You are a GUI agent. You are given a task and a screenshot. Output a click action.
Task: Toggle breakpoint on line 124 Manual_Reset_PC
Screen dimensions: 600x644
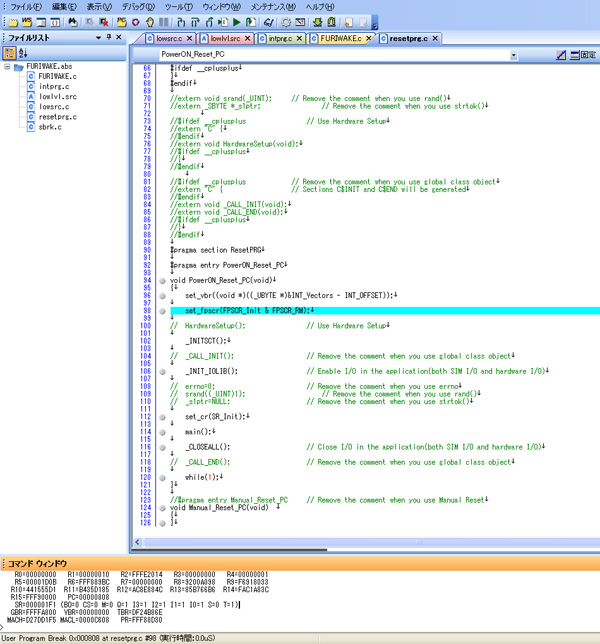click(162, 508)
